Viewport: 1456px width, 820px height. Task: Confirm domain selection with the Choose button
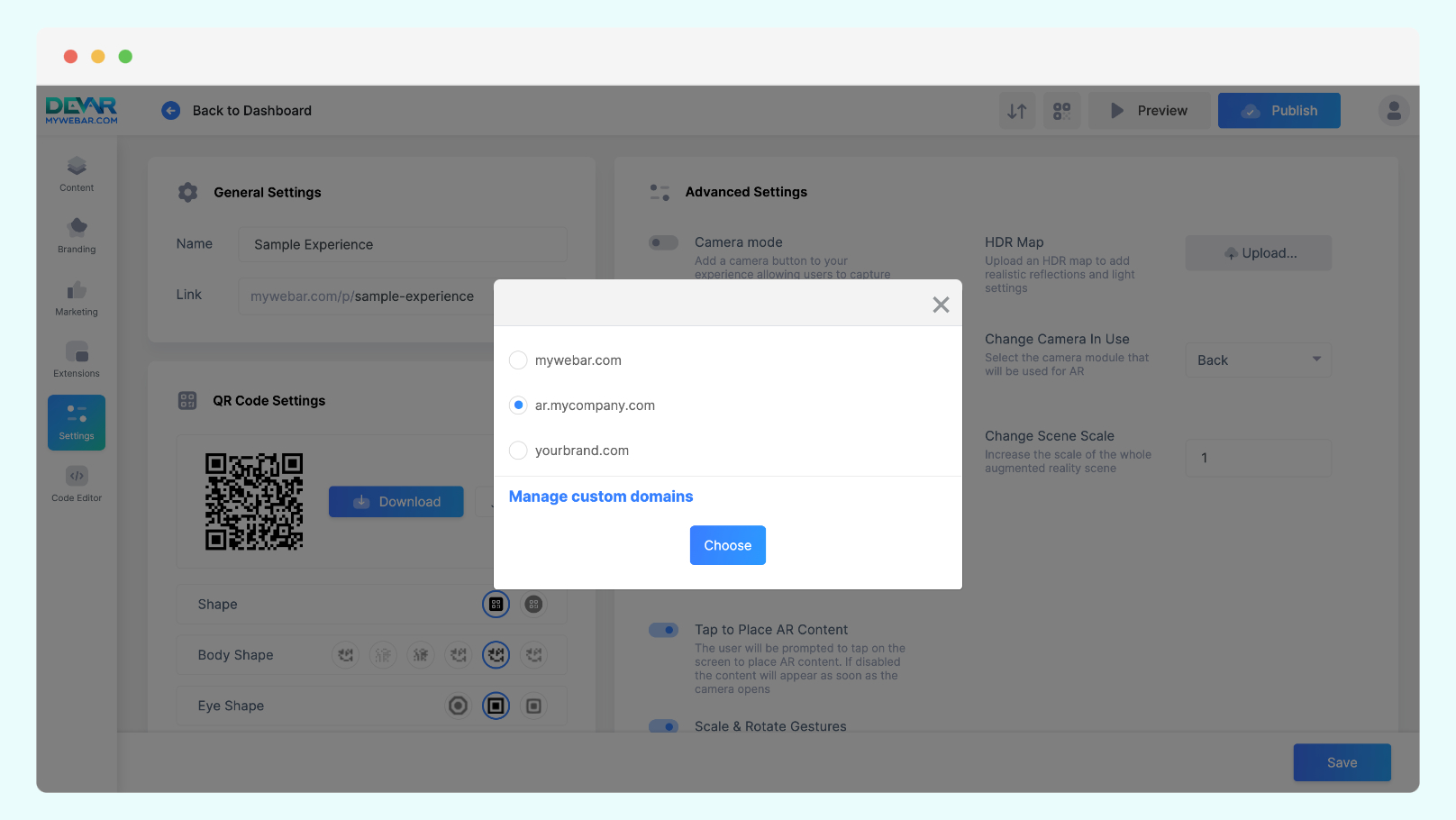727,544
